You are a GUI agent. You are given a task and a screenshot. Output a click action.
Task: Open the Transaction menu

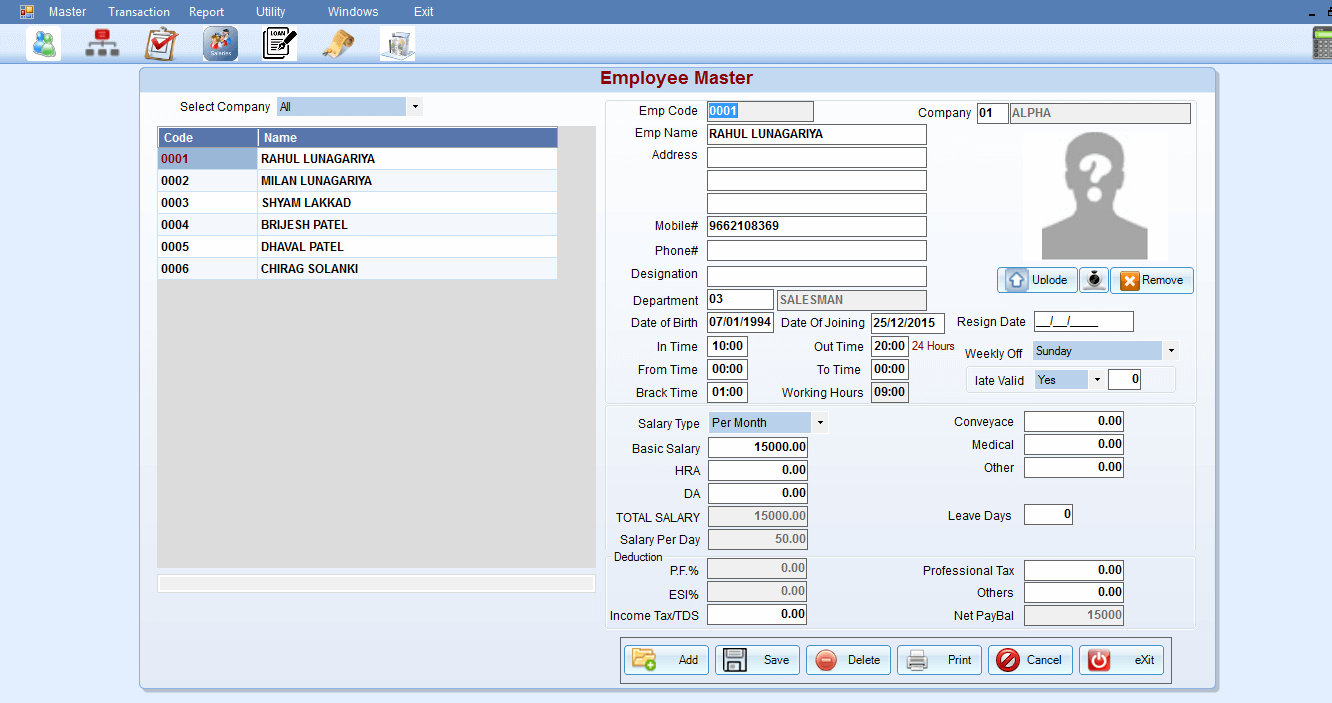click(138, 12)
